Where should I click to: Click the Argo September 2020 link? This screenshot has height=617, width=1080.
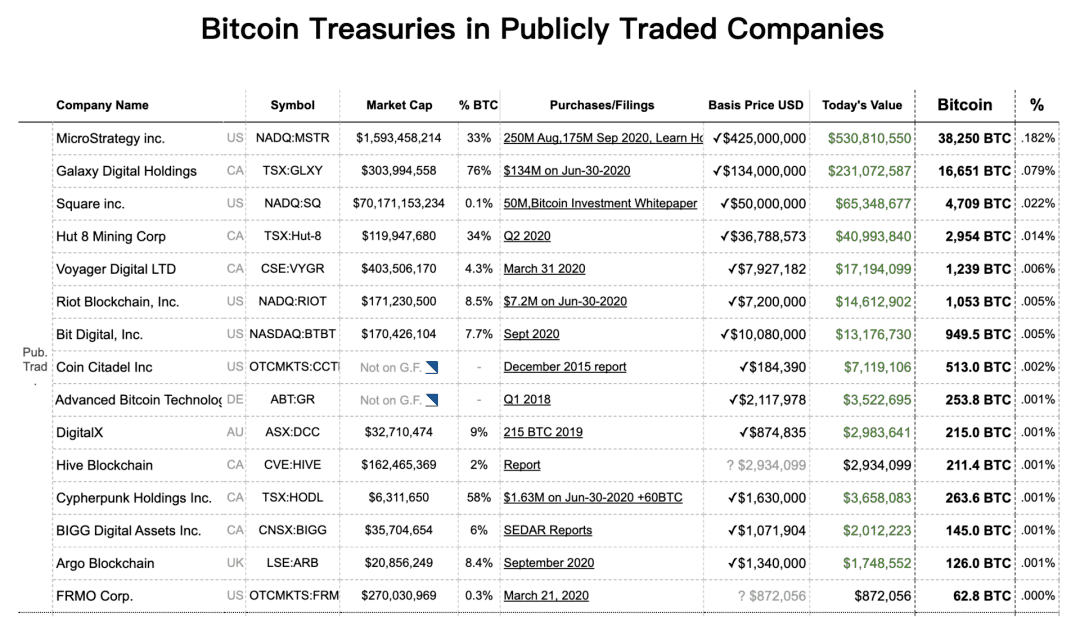(548, 563)
